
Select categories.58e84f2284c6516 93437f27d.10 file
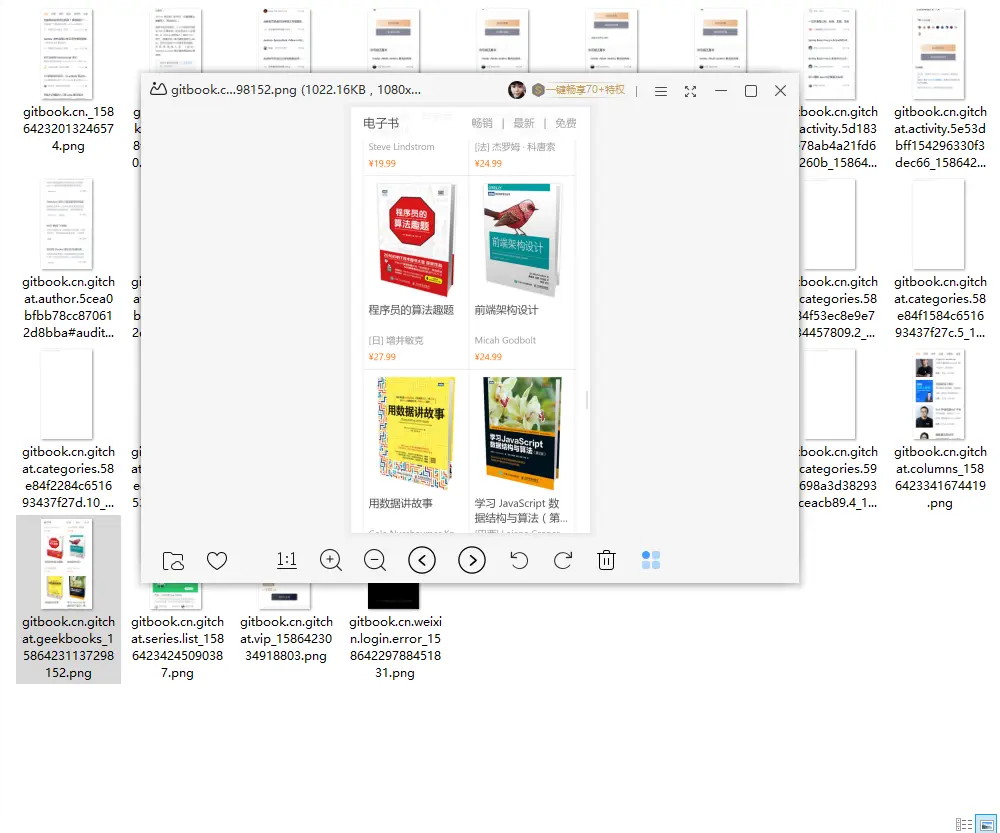(68, 477)
